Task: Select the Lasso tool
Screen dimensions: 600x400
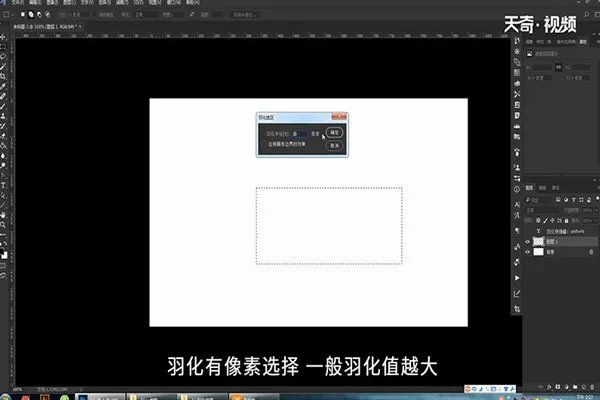Action: (3, 57)
